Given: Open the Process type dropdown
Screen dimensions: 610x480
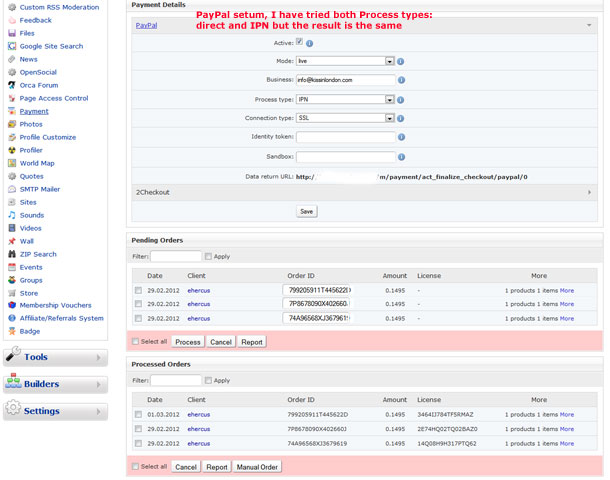Looking at the screenshot, I should (345, 99).
